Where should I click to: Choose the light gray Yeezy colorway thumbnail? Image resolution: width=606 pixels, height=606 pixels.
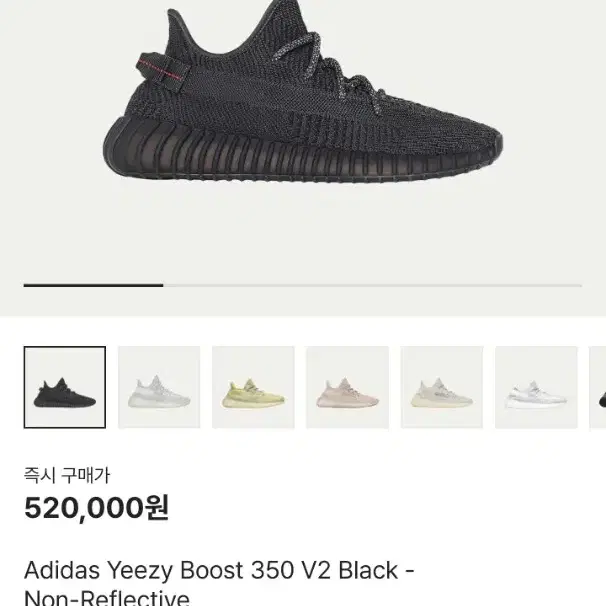pyautogui.click(x=159, y=387)
